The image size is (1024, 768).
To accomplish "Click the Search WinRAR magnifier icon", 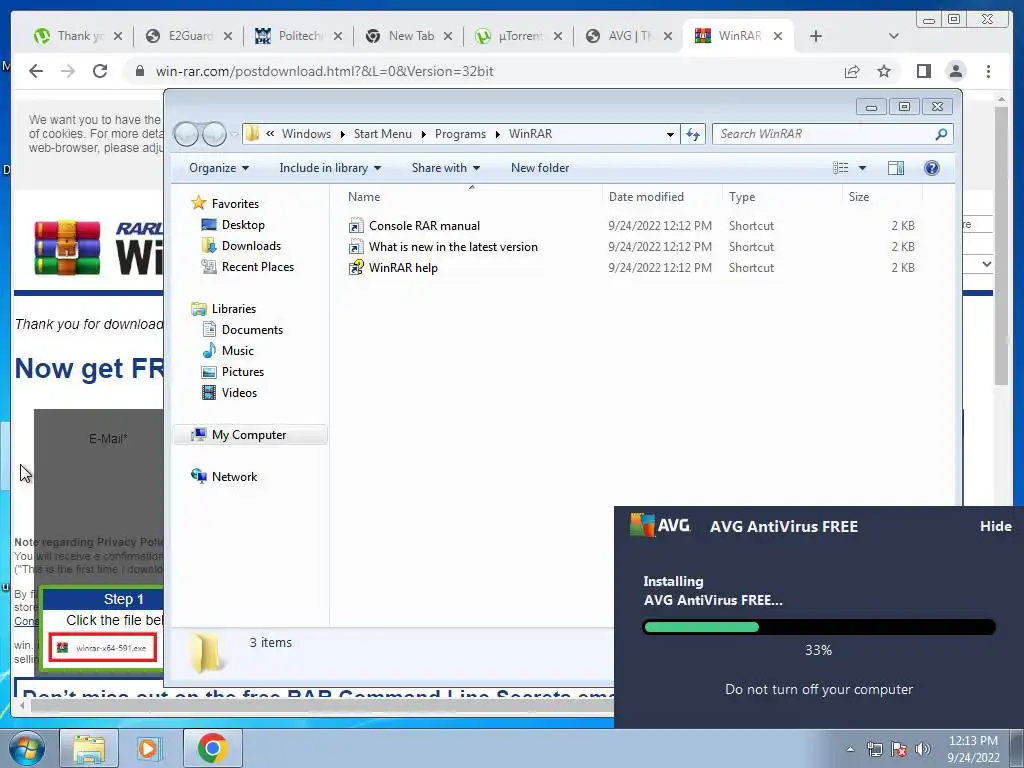I will (941, 134).
